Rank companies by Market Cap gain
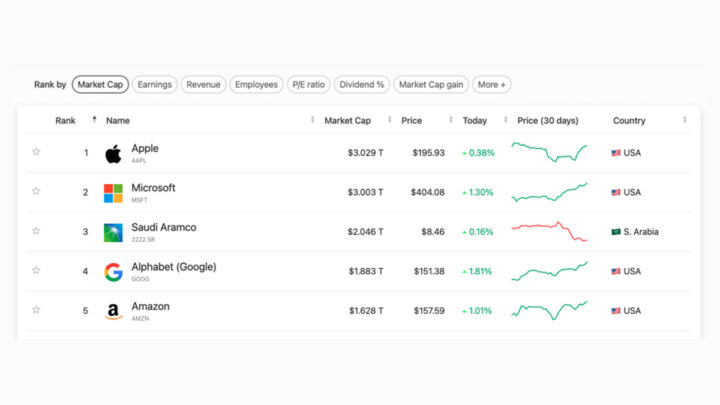 [x=431, y=84]
